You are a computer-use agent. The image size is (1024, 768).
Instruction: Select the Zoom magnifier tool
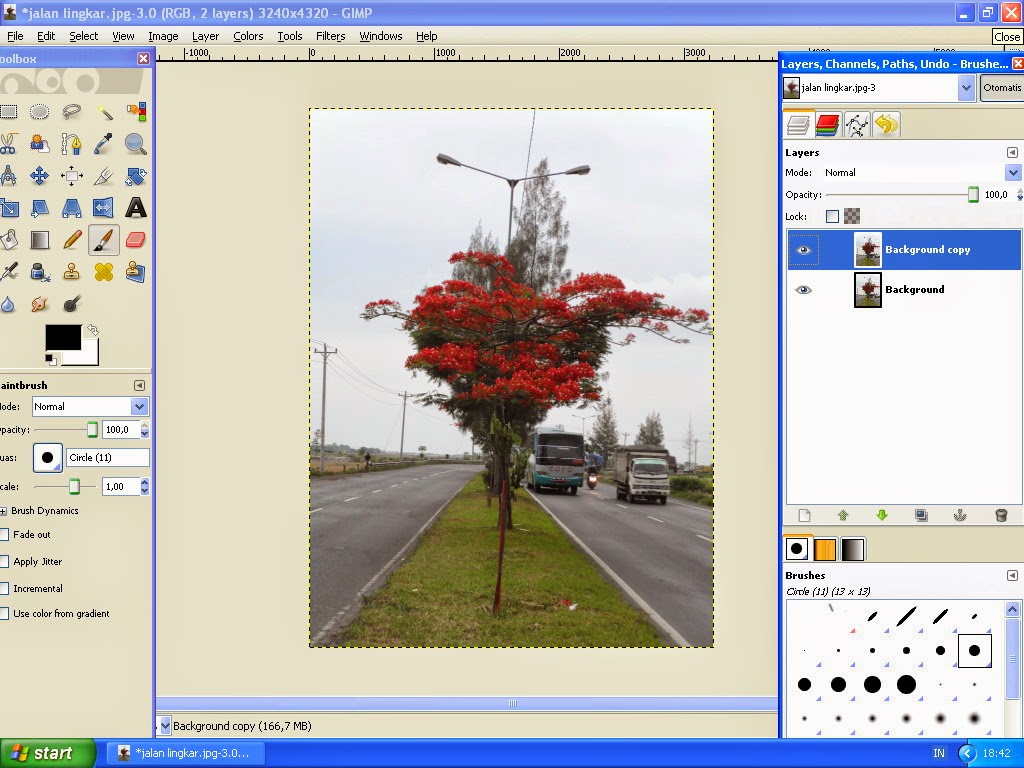135,144
